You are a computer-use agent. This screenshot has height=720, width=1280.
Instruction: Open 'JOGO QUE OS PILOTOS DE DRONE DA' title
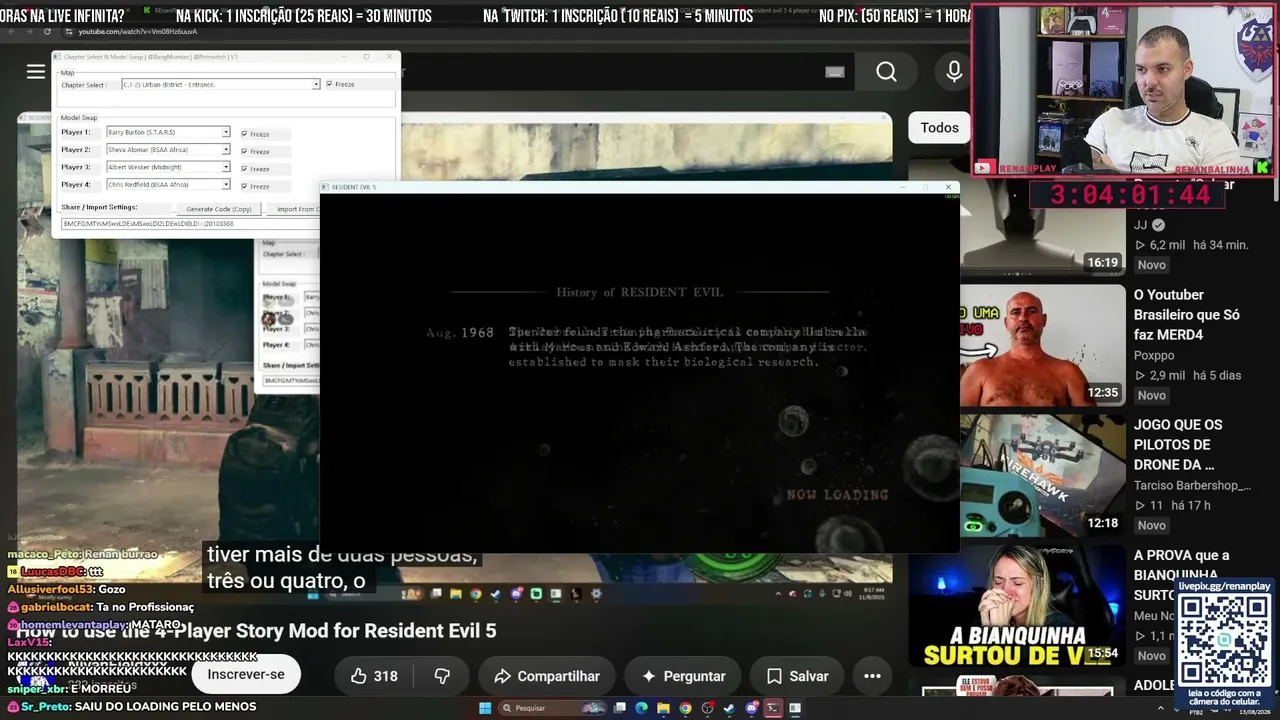point(1178,445)
